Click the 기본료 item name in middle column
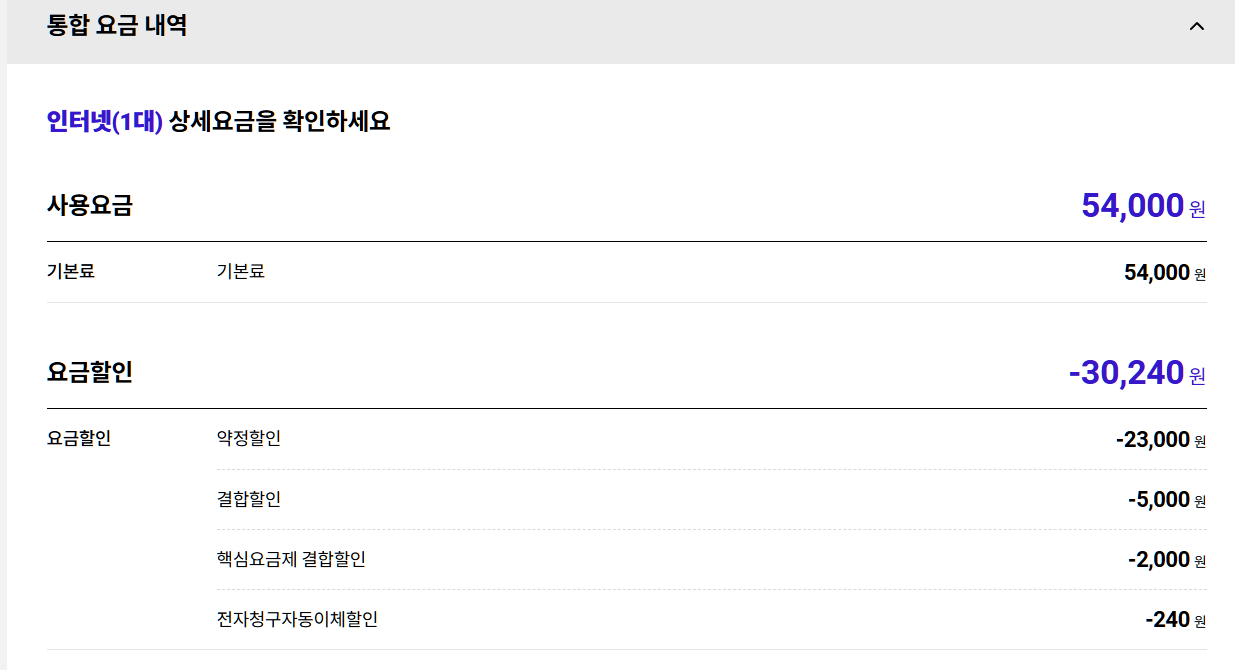 (241, 271)
